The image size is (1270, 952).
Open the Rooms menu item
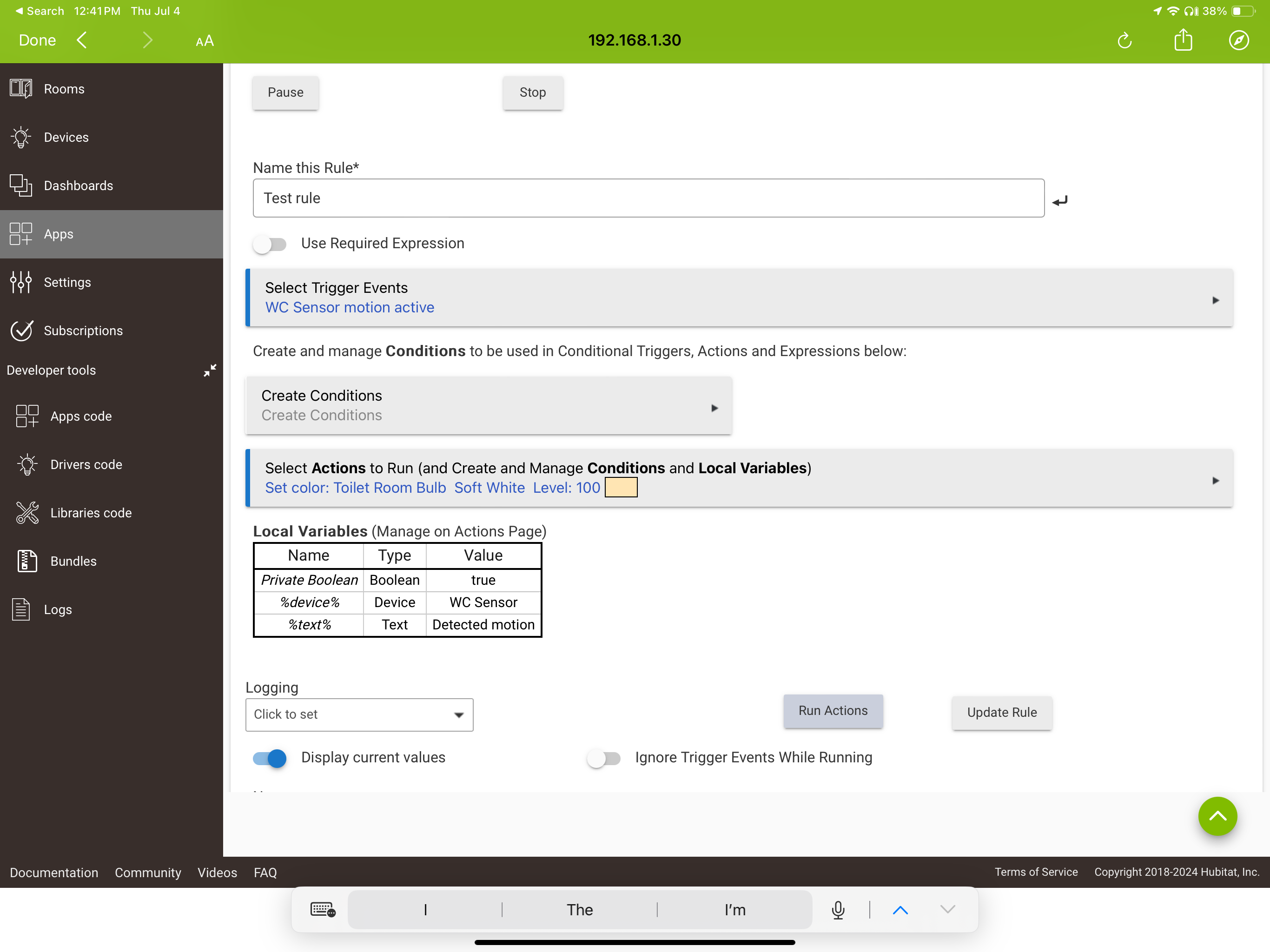pyautogui.click(x=112, y=88)
